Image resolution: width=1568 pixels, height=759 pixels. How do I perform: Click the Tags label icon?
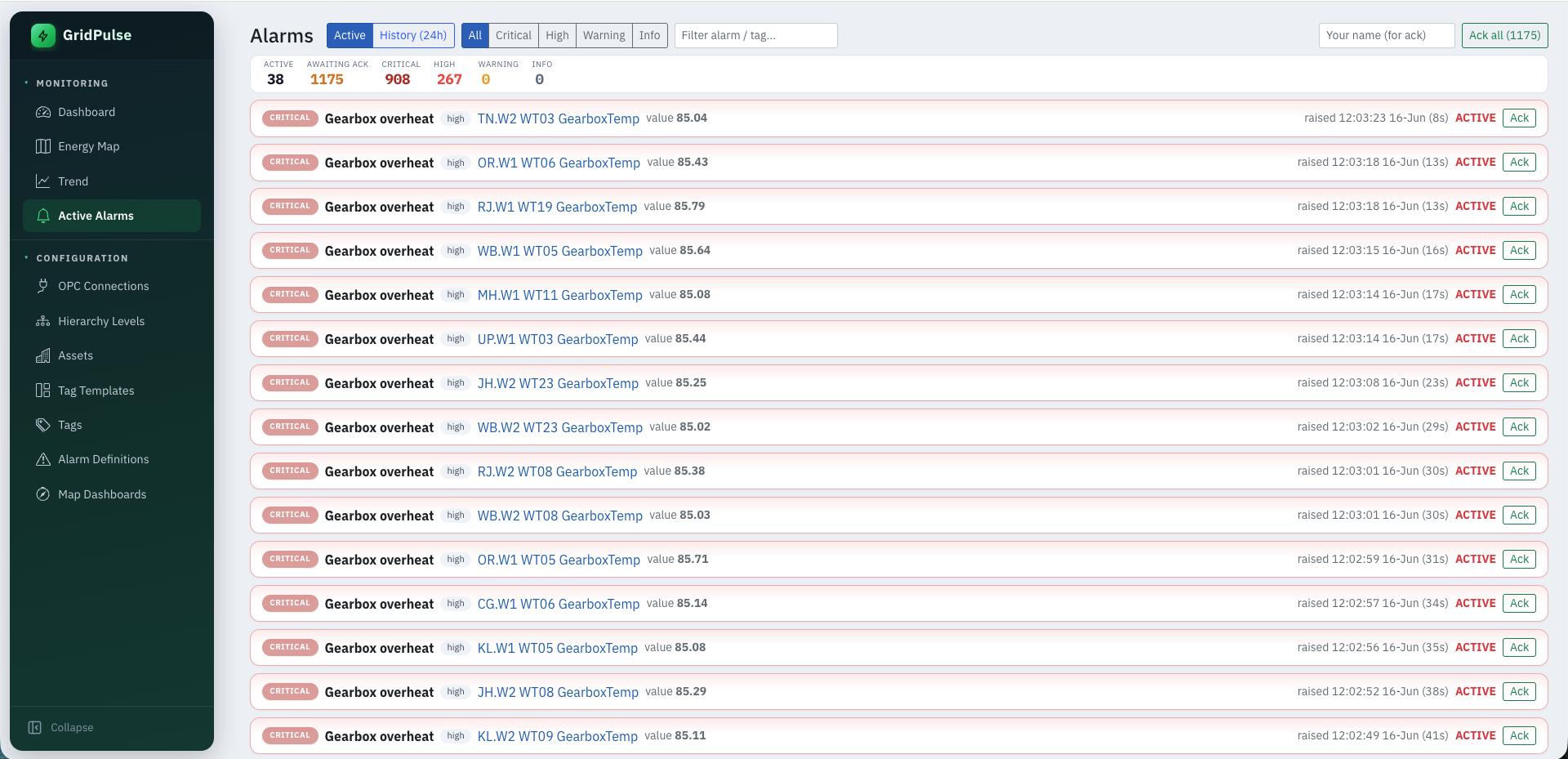pos(43,425)
